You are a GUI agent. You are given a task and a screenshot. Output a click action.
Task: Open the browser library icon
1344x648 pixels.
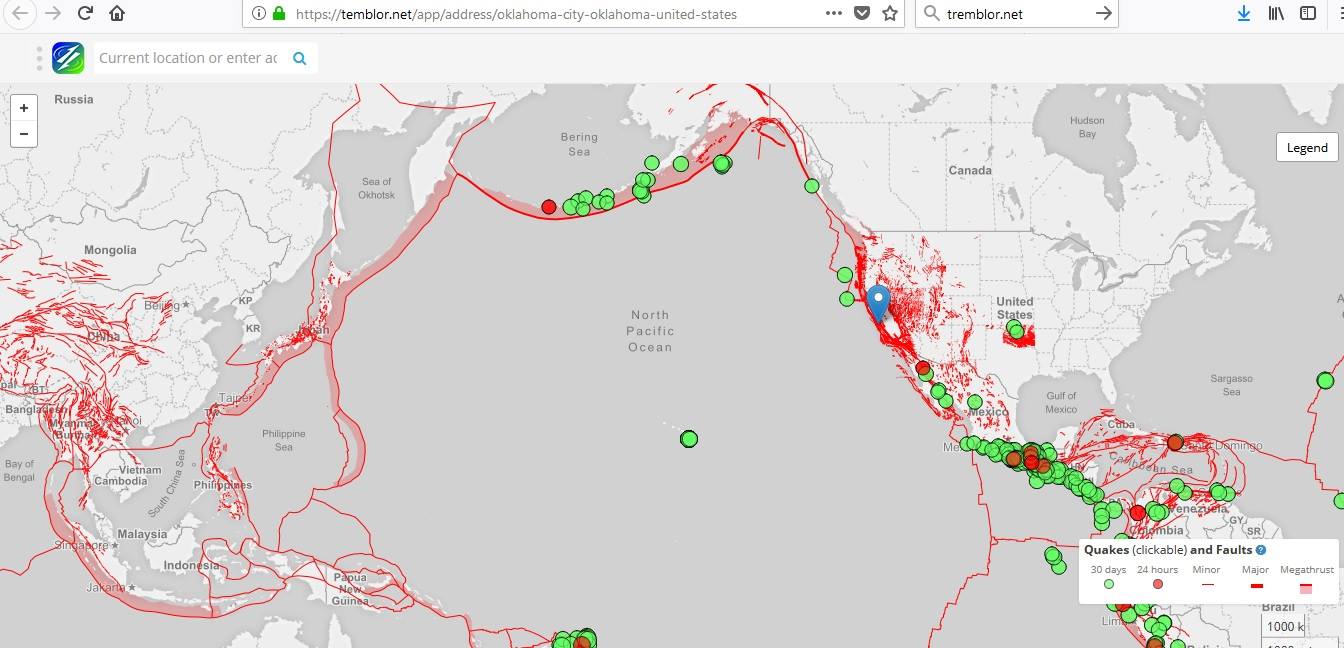point(1276,13)
